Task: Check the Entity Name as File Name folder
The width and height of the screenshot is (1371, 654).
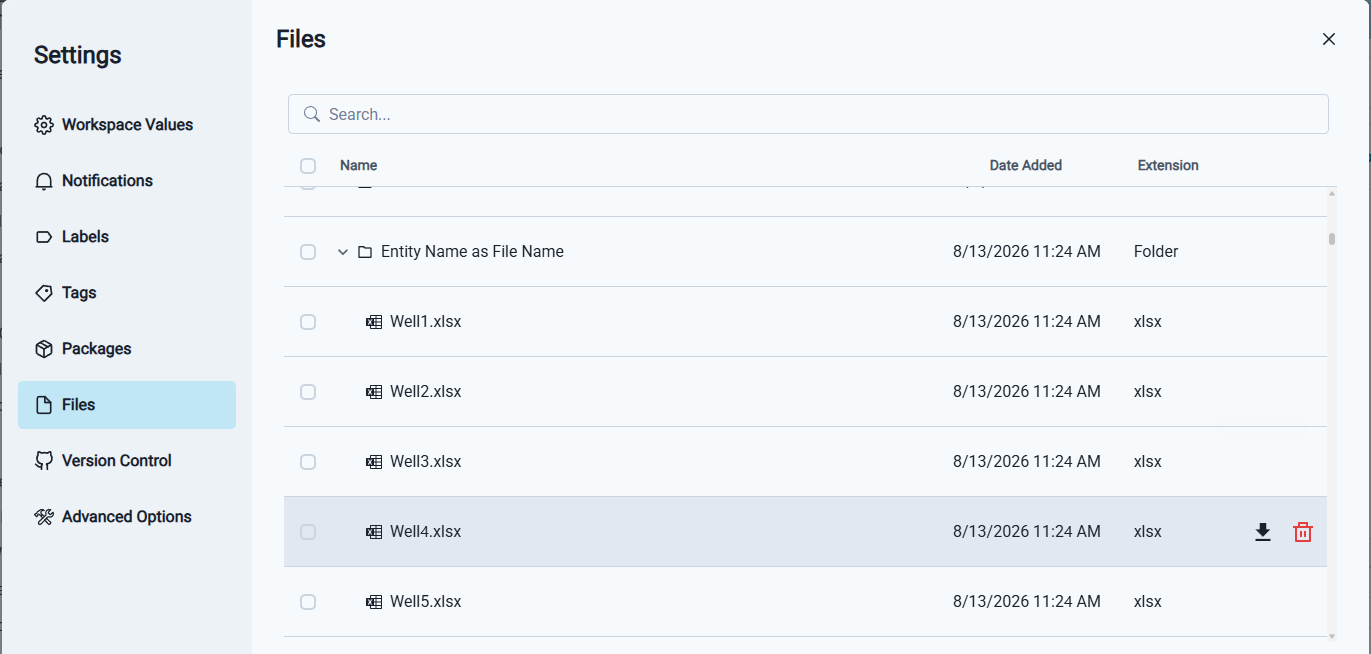Action: pos(308,252)
